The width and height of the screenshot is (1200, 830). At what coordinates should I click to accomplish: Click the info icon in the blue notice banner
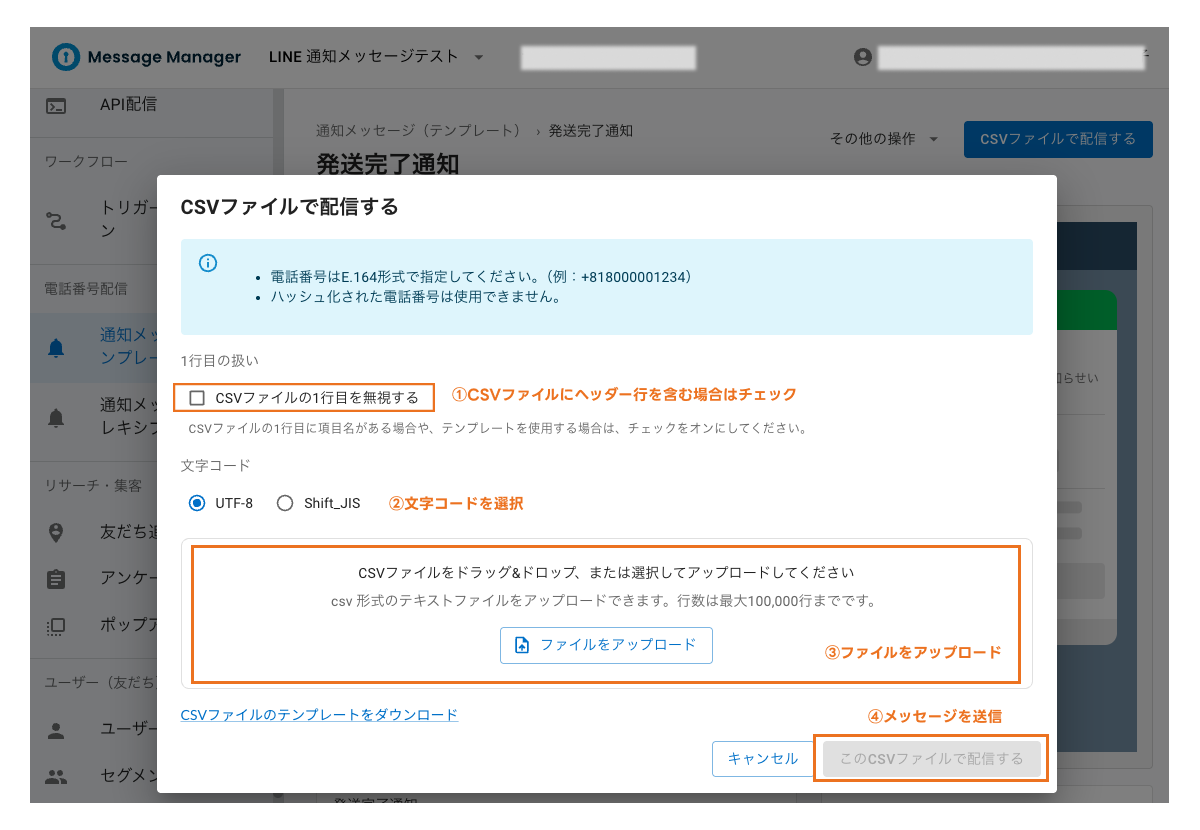point(208,263)
